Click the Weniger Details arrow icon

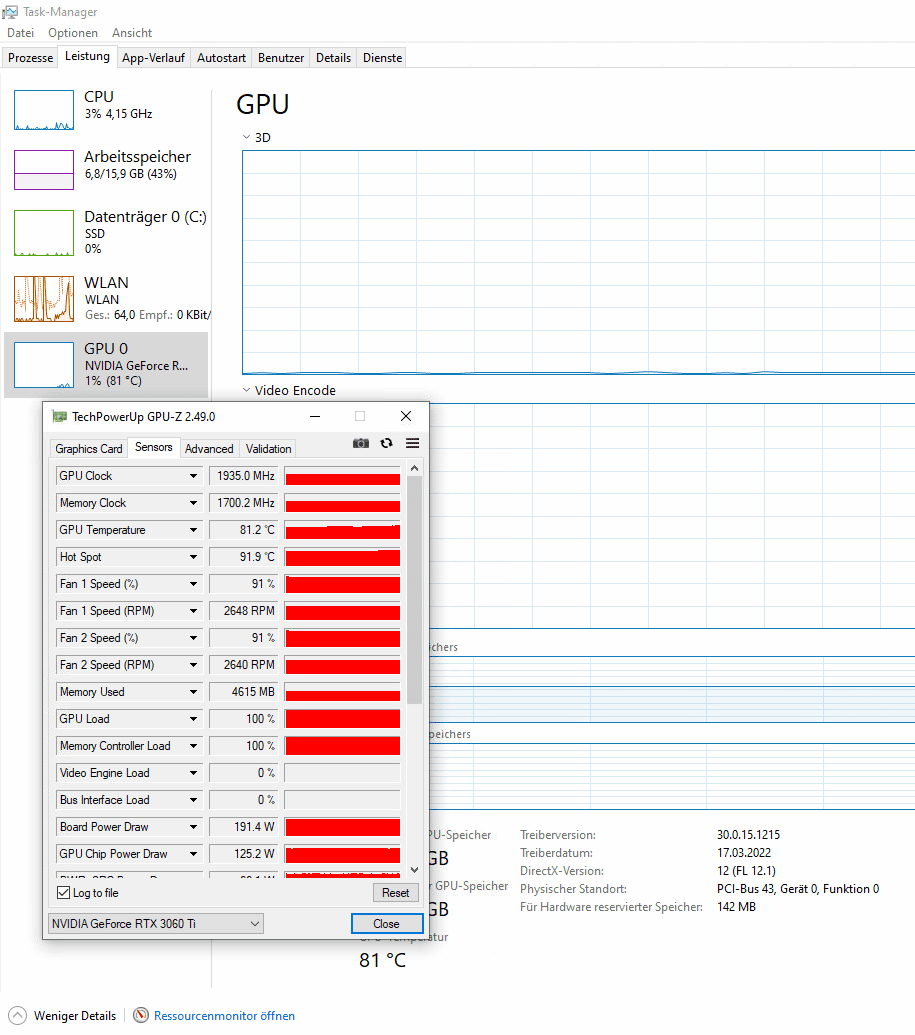[x=18, y=1015]
